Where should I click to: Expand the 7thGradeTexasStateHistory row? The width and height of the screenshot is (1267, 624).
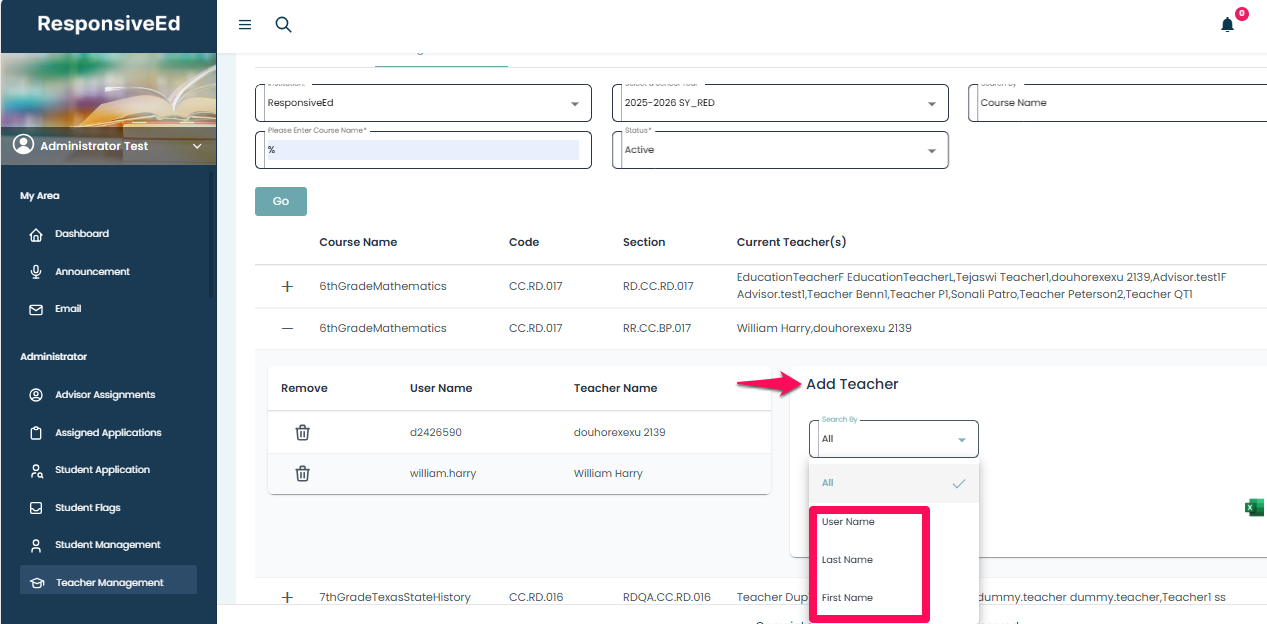(x=287, y=597)
